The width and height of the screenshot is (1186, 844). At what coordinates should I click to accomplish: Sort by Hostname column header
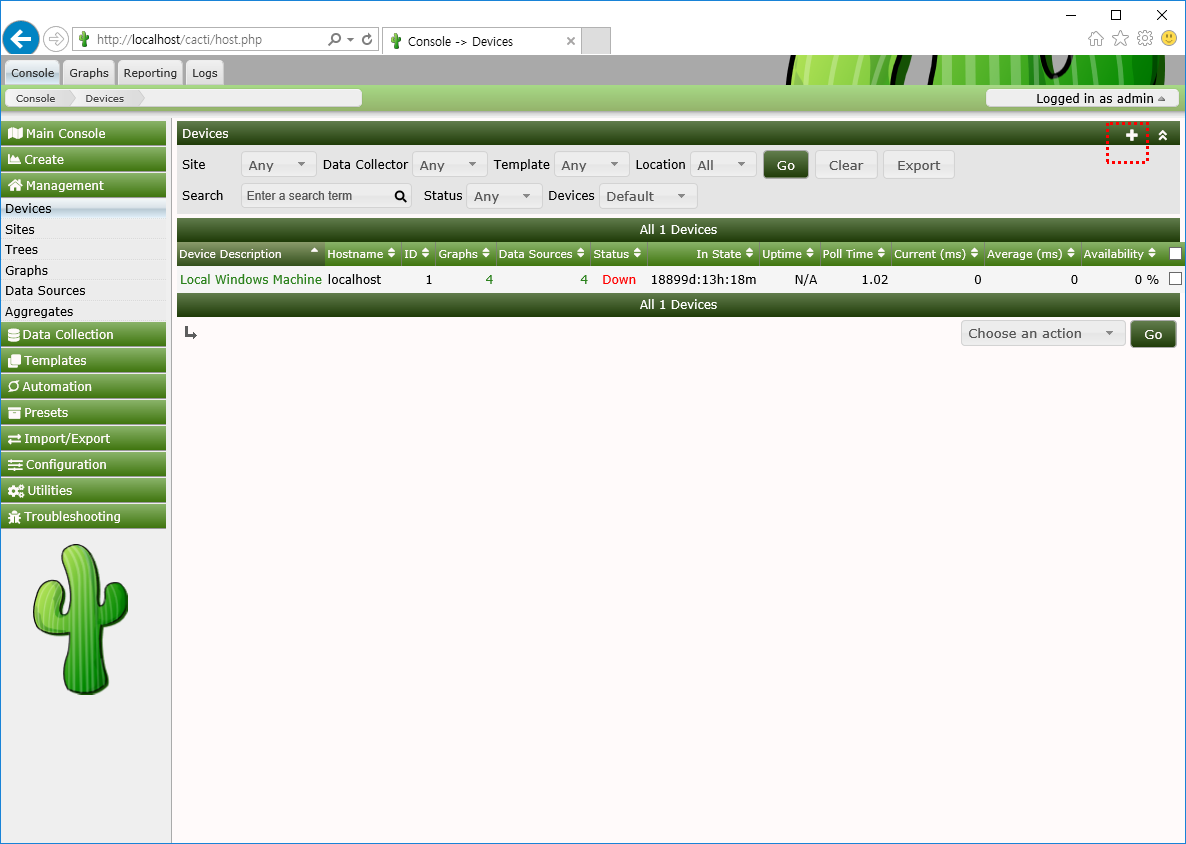[362, 254]
